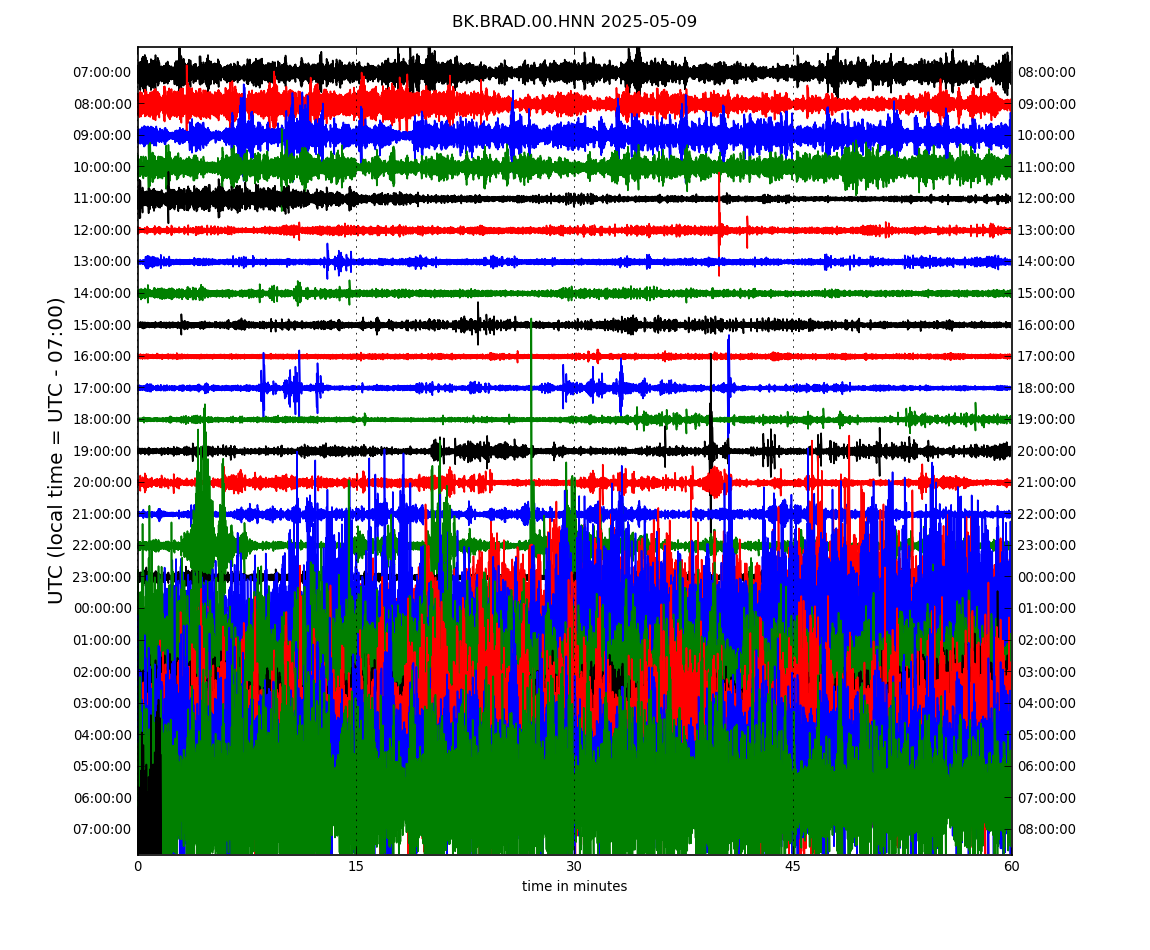The width and height of the screenshot is (1150, 950).
Task: Select 06:00:00 on the left axis
Action: coord(103,798)
